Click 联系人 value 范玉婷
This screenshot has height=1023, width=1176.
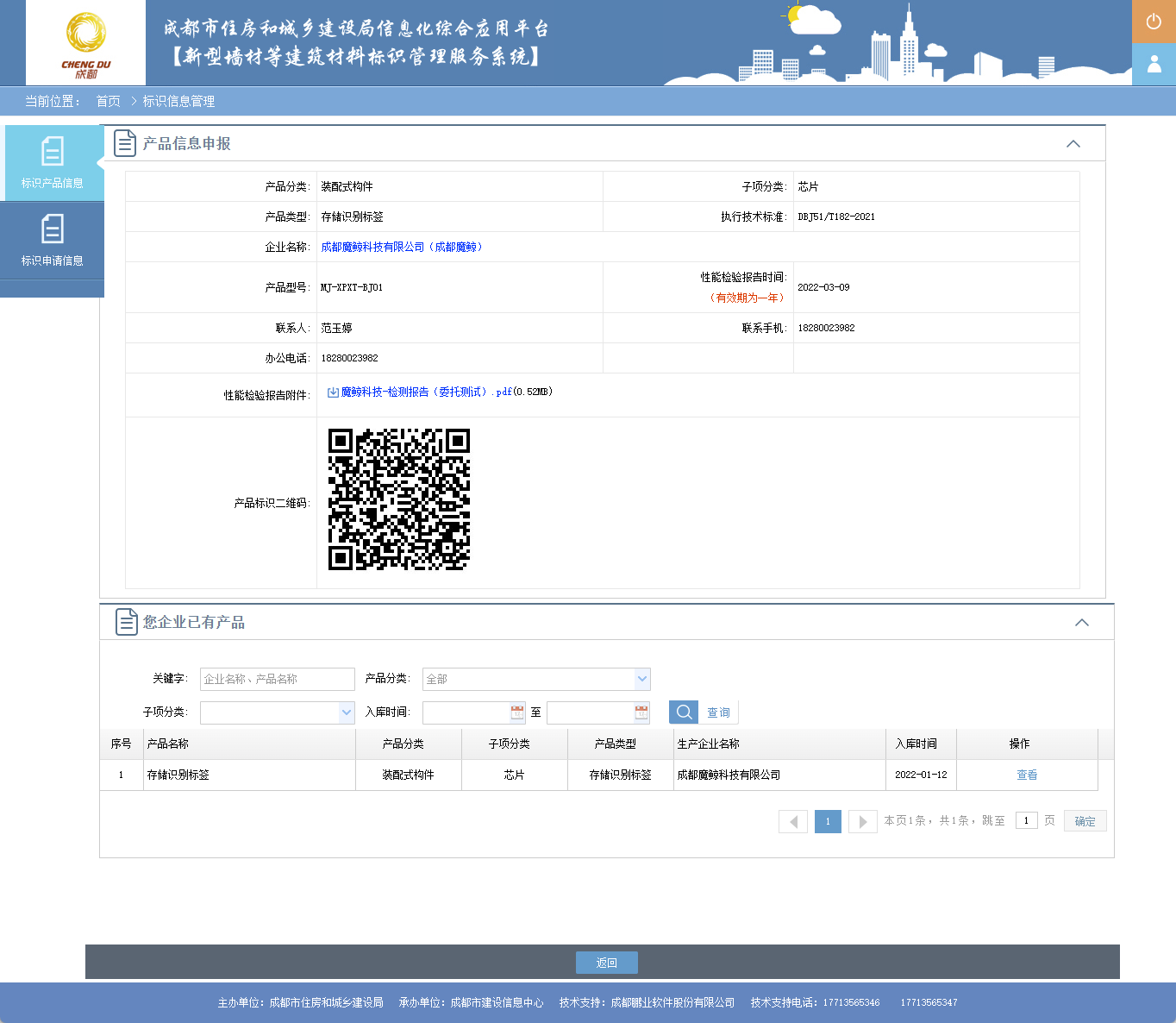pos(336,328)
